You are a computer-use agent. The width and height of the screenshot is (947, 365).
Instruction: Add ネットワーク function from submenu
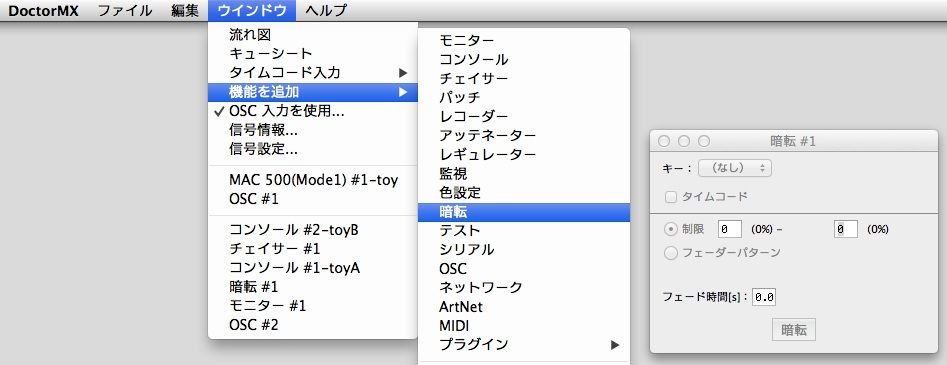524,287
